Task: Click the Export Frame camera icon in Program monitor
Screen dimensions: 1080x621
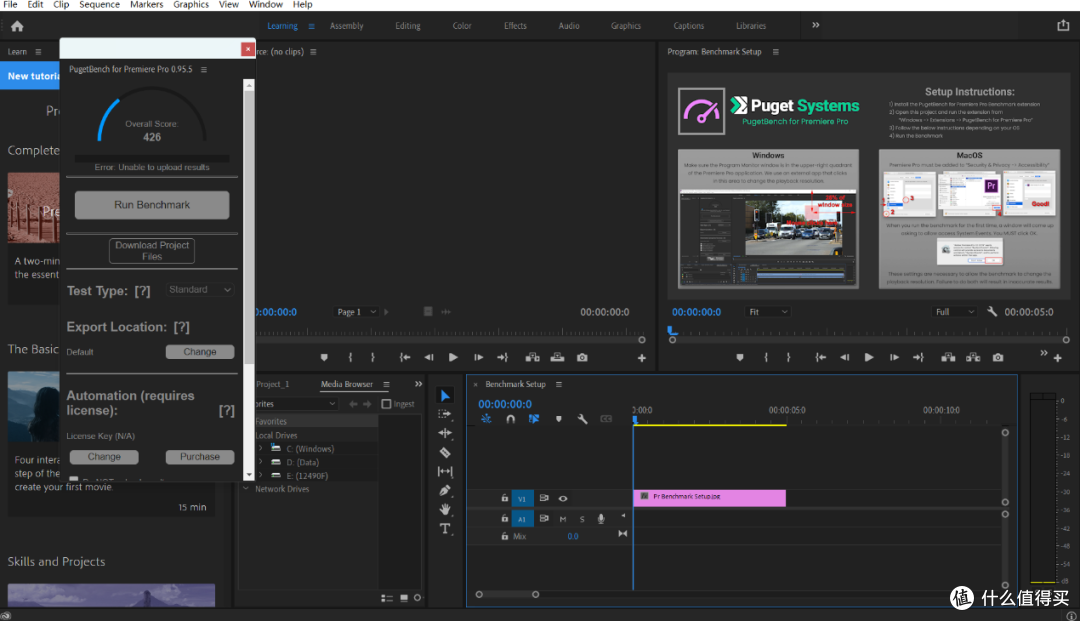Action: tap(997, 357)
